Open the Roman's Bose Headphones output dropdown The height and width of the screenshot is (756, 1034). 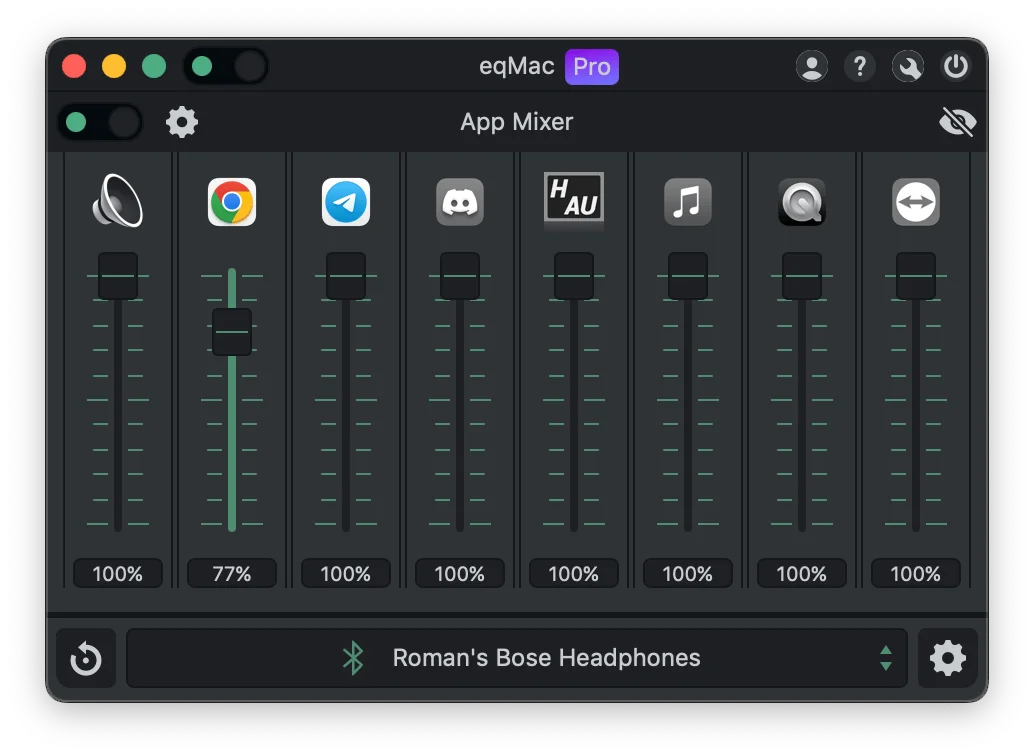[x=517, y=658]
